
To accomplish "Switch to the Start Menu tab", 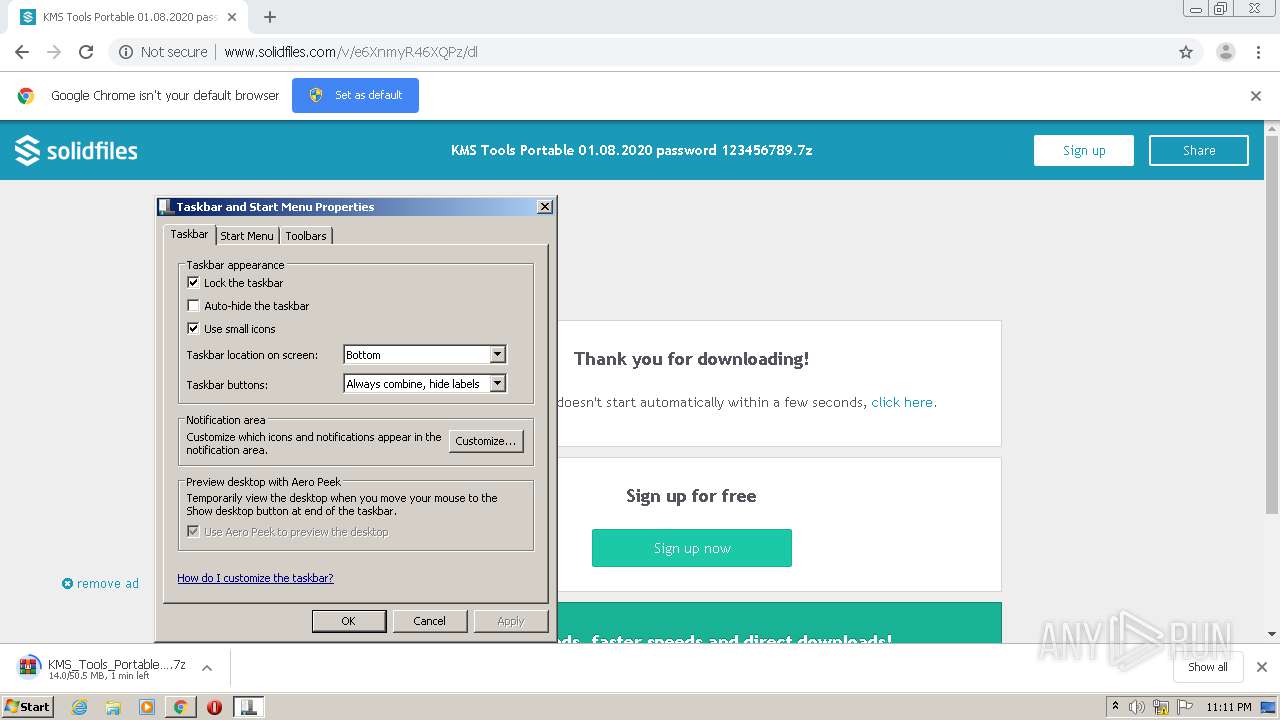I will click(247, 236).
